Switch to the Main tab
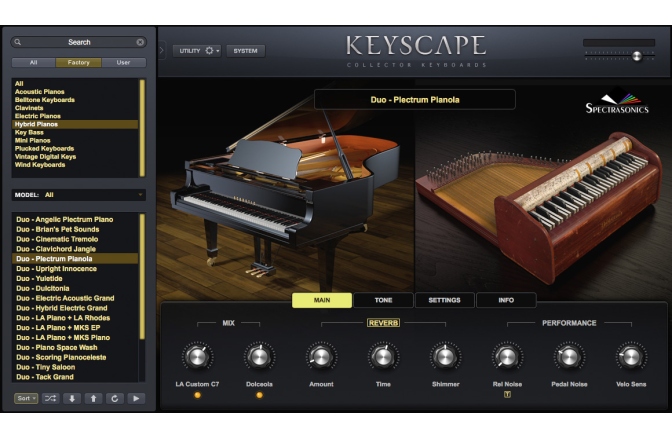 [x=322, y=300]
